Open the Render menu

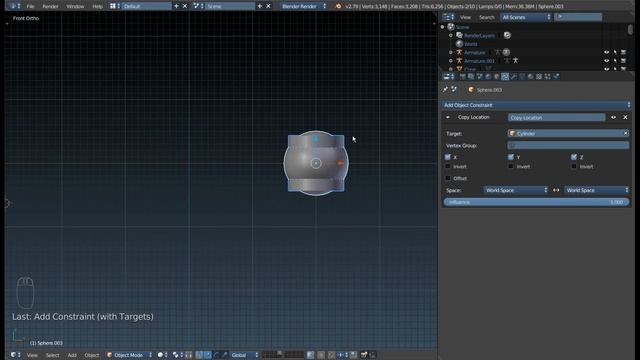click(x=50, y=7)
